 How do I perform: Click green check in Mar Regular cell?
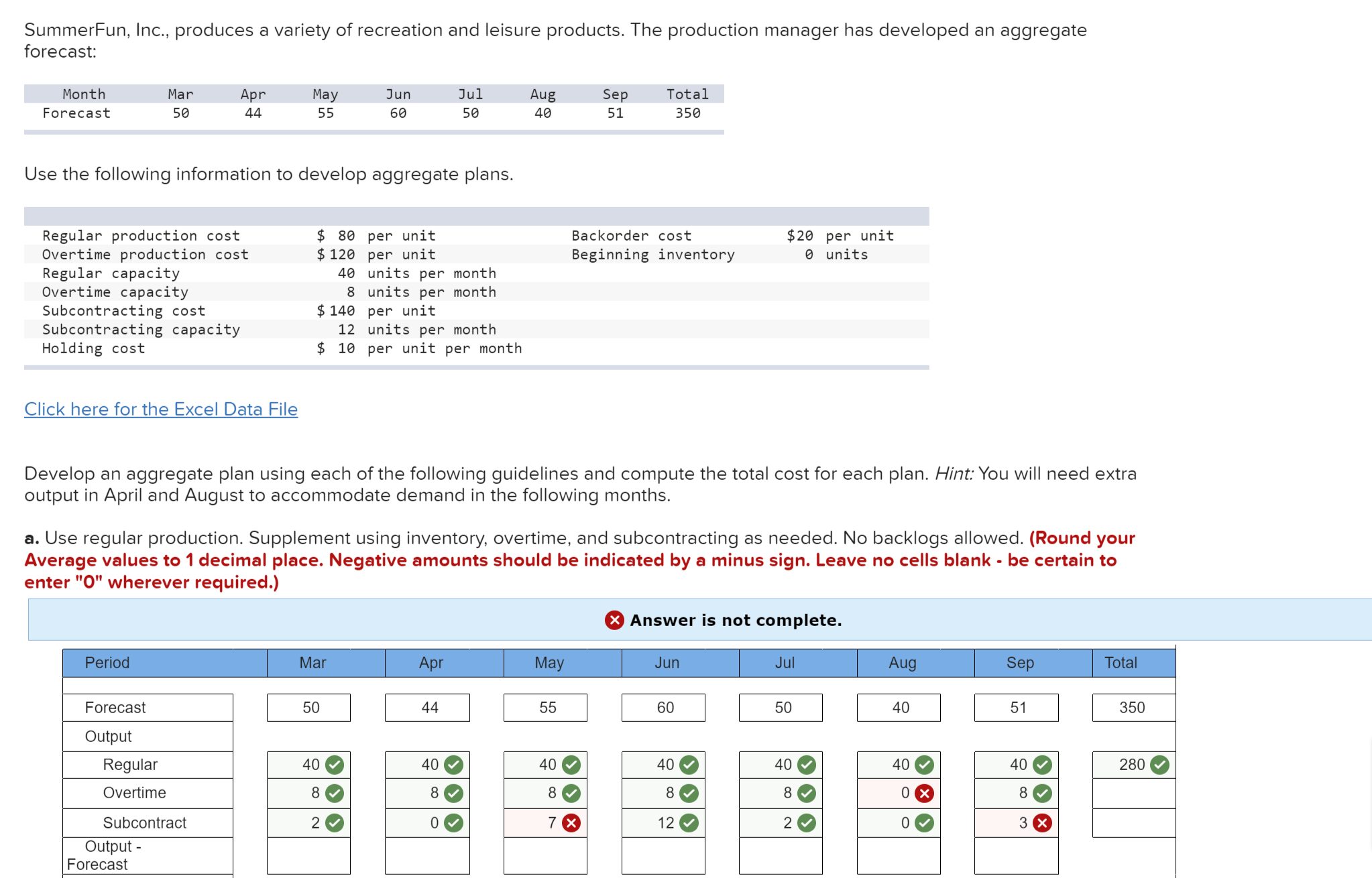tap(335, 765)
